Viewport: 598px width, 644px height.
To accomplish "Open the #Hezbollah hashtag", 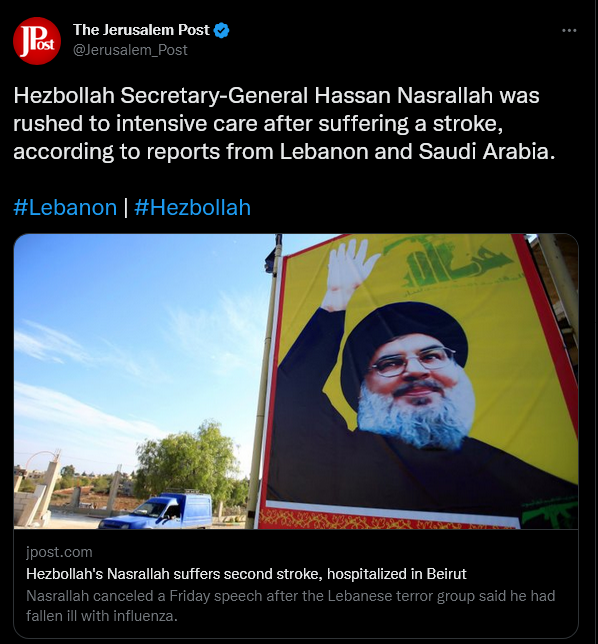I will (x=193, y=207).
